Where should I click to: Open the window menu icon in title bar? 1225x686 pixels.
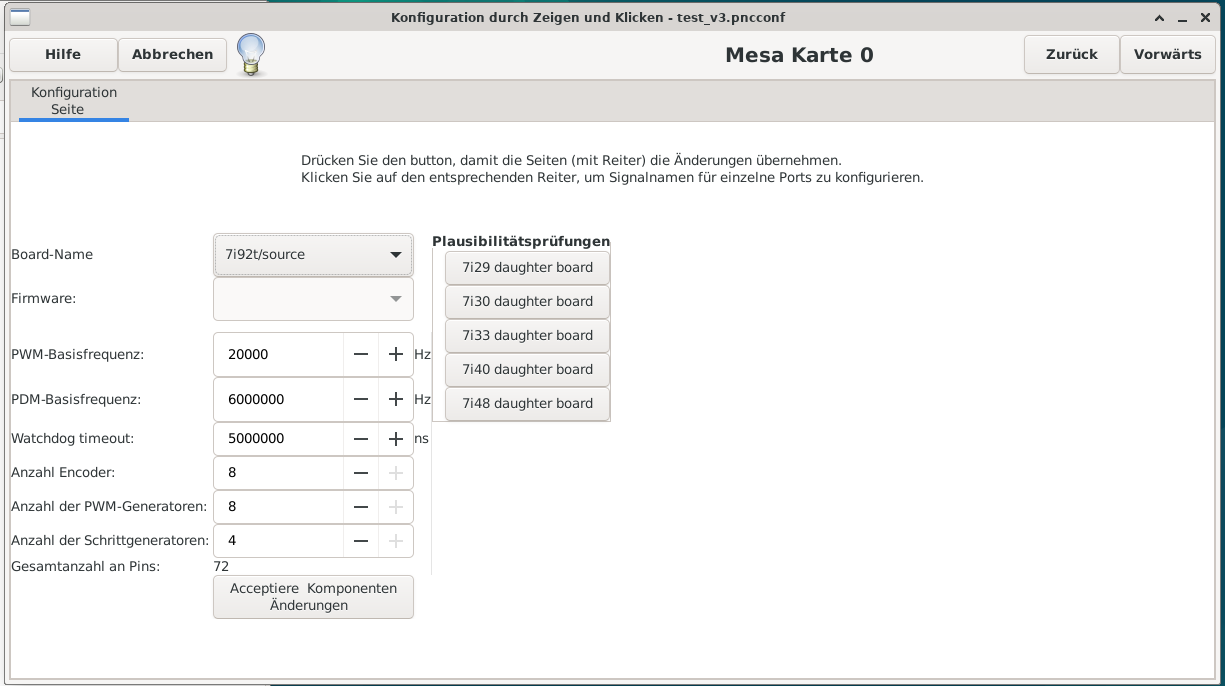(x=19, y=17)
